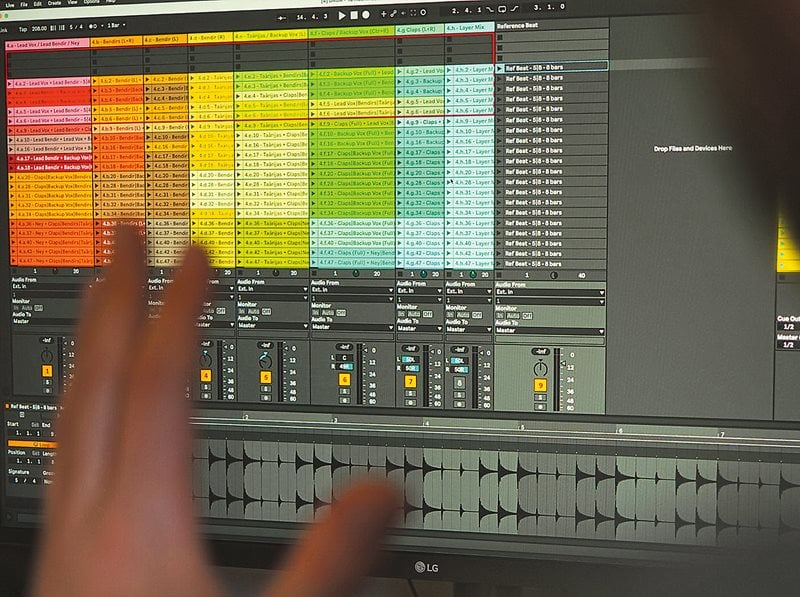Open Audio From 'Ext. In' dropdown on track 7

click(x=419, y=291)
